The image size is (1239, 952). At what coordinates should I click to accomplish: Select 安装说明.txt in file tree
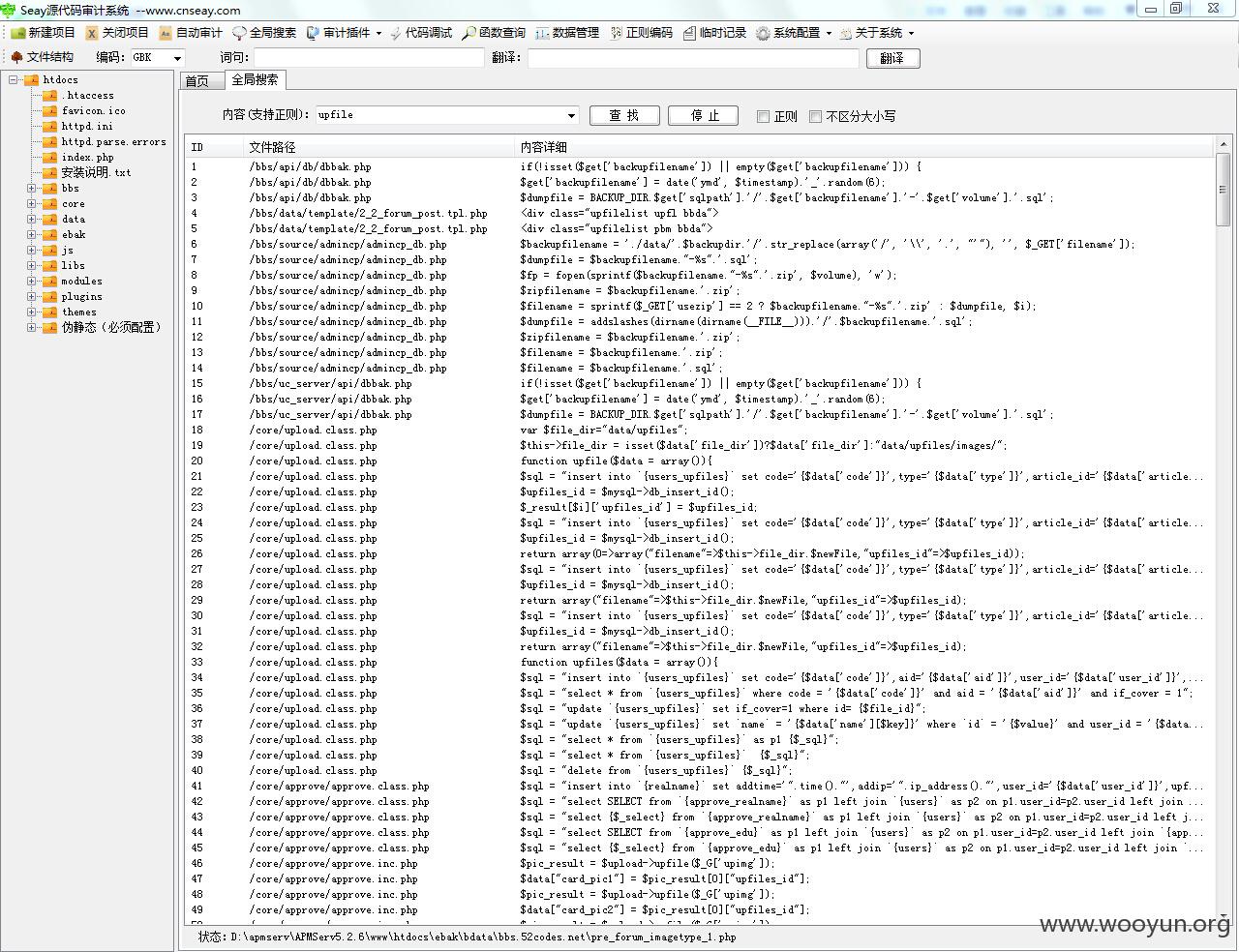pos(96,173)
